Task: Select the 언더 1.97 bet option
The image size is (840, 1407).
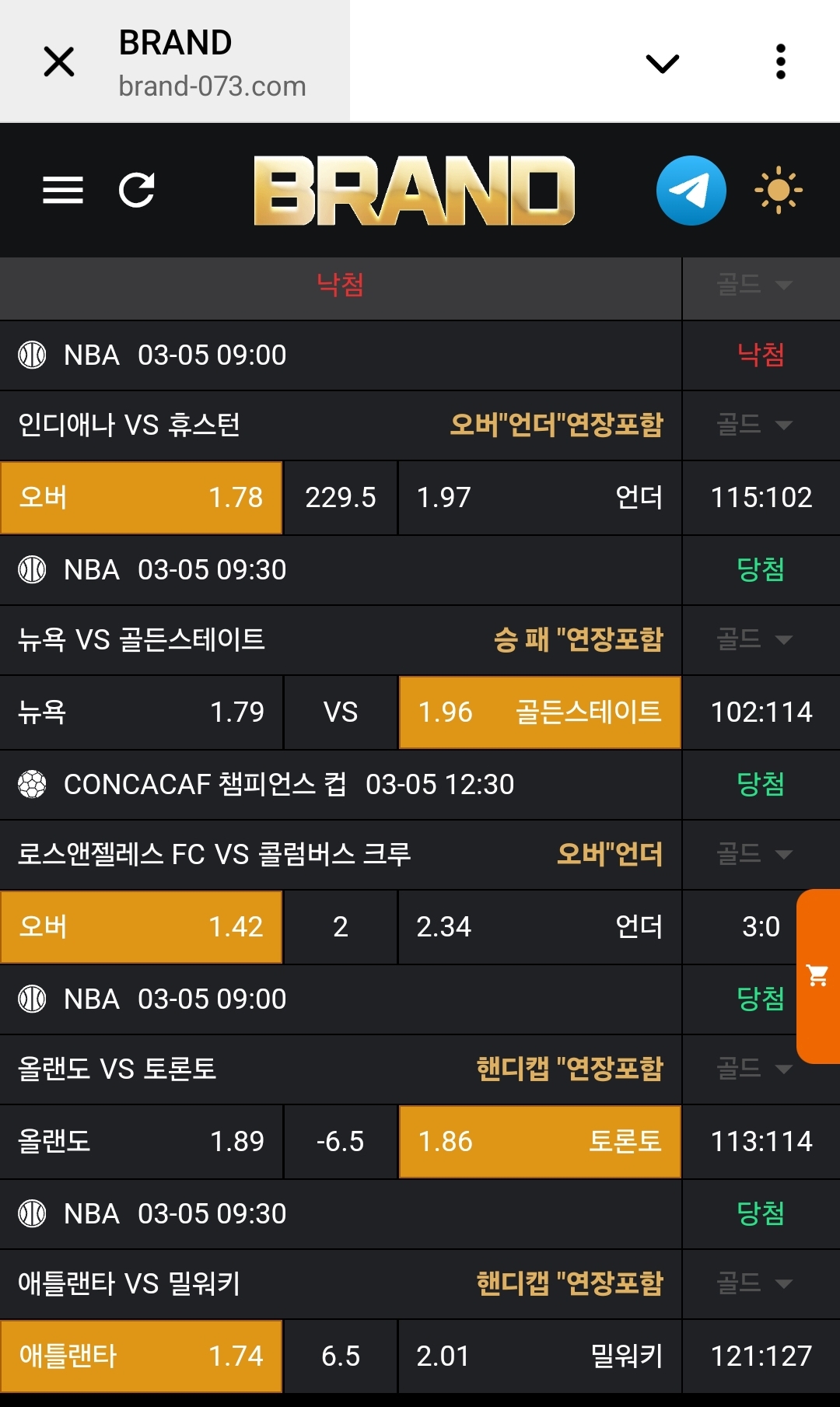Action: tap(540, 498)
